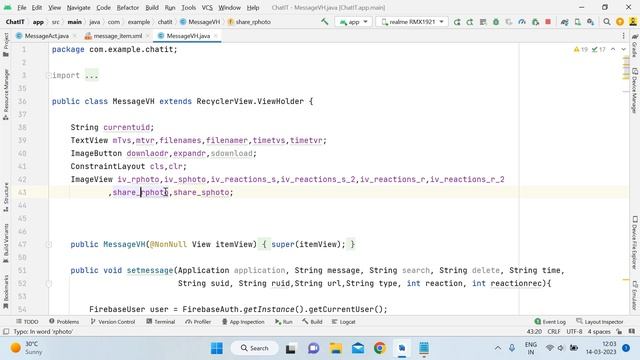The image size is (640, 360).
Task: Click the Apply Code Changes icon
Action: [470, 22]
